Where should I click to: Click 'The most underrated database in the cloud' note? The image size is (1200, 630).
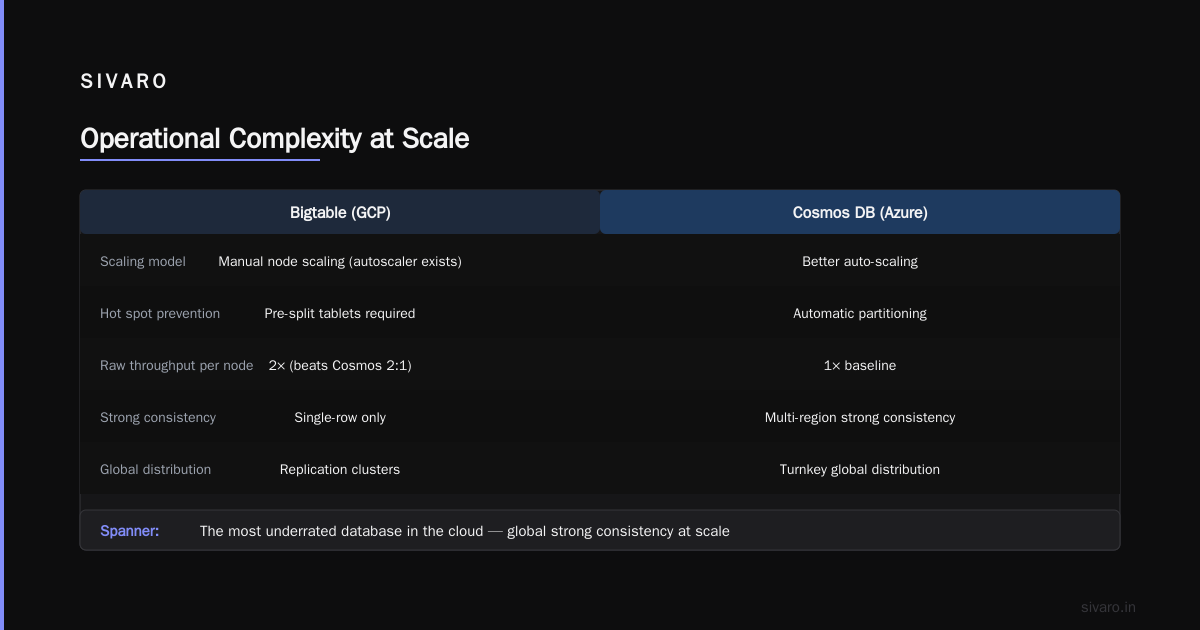pyautogui.click(x=465, y=531)
